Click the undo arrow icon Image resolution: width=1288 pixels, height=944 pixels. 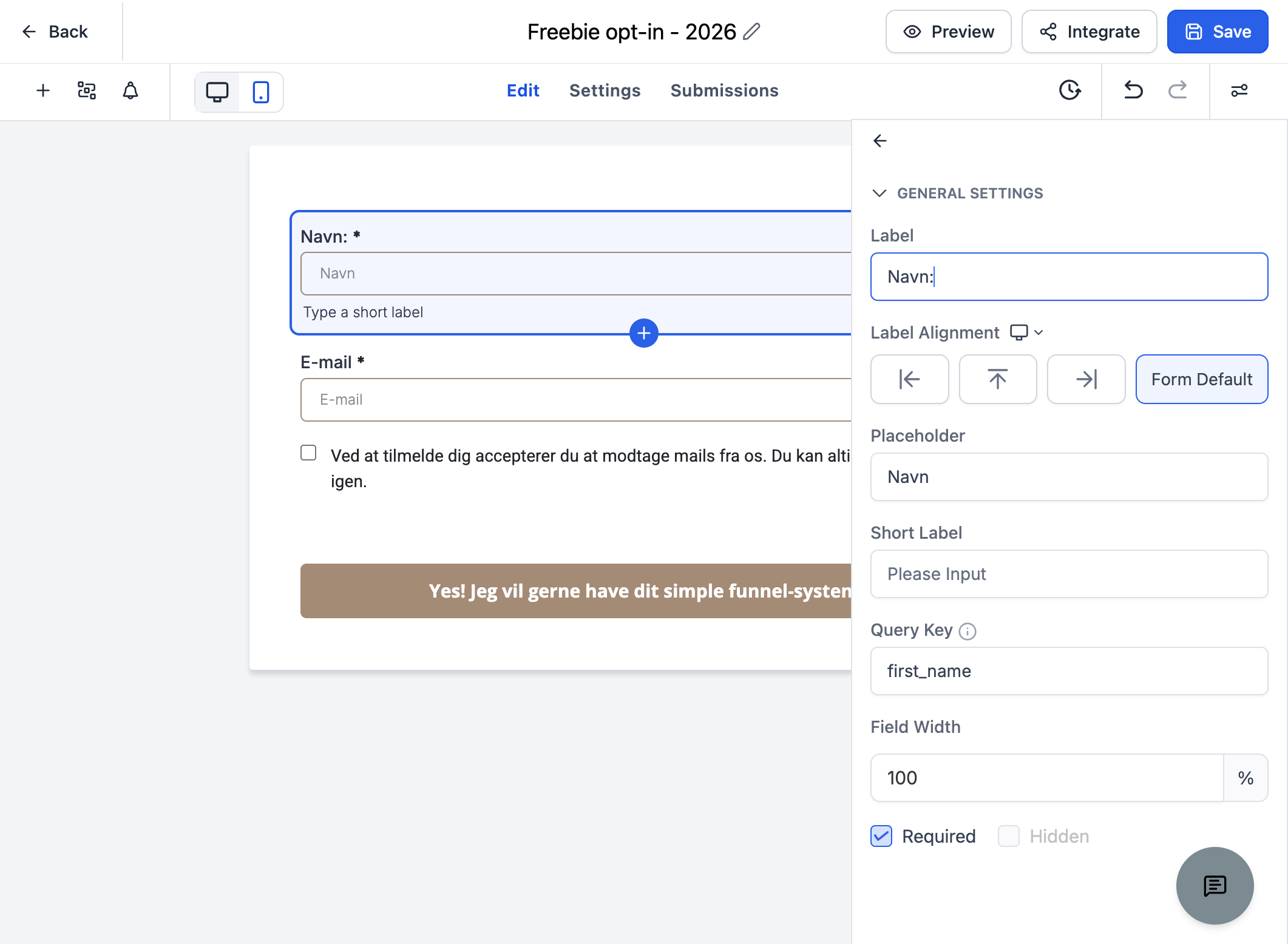1133,90
